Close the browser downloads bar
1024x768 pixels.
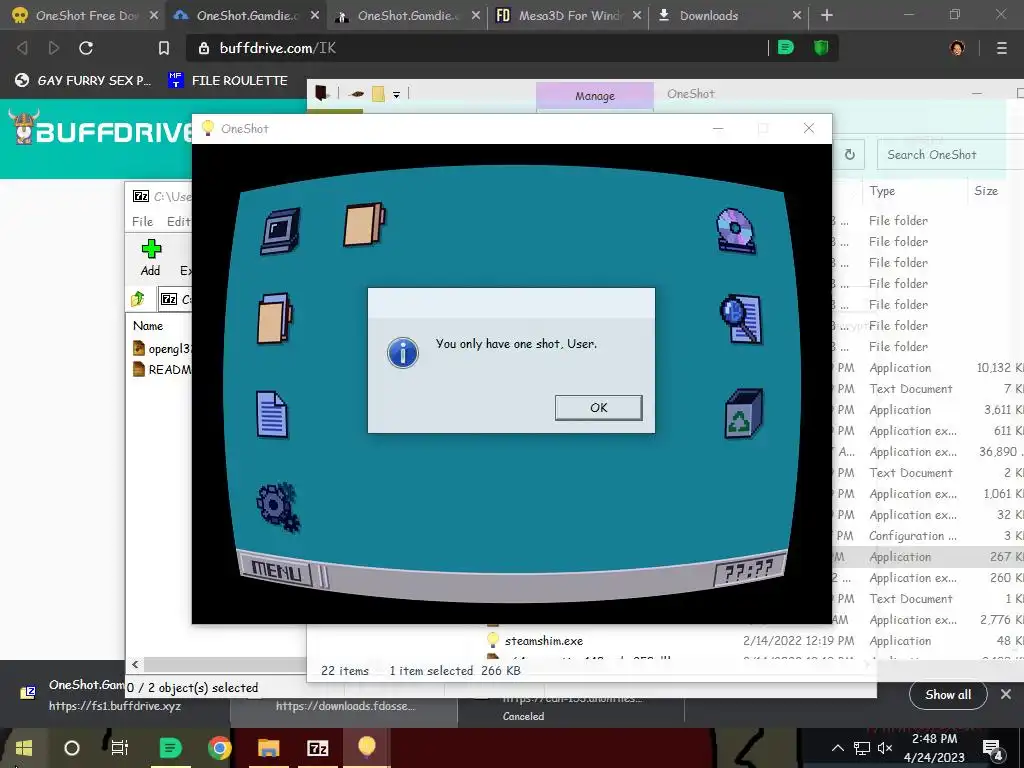coord(1006,694)
